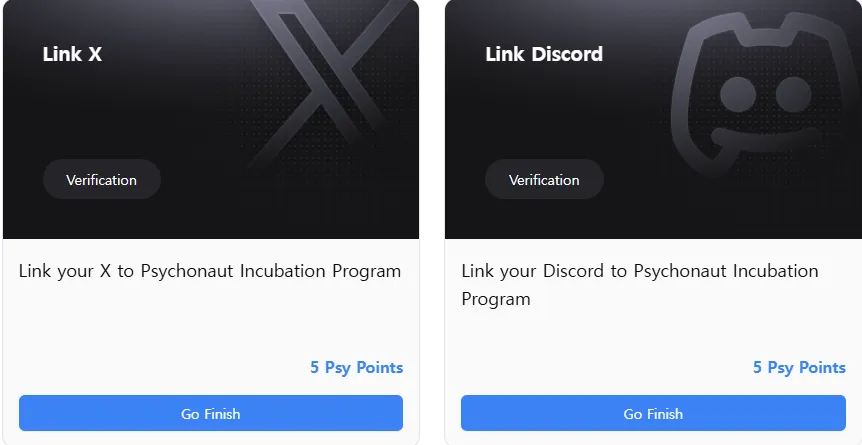Click the "Link Discord" card title
Image resolution: width=862 pixels, height=445 pixels.
tap(544, 54)
